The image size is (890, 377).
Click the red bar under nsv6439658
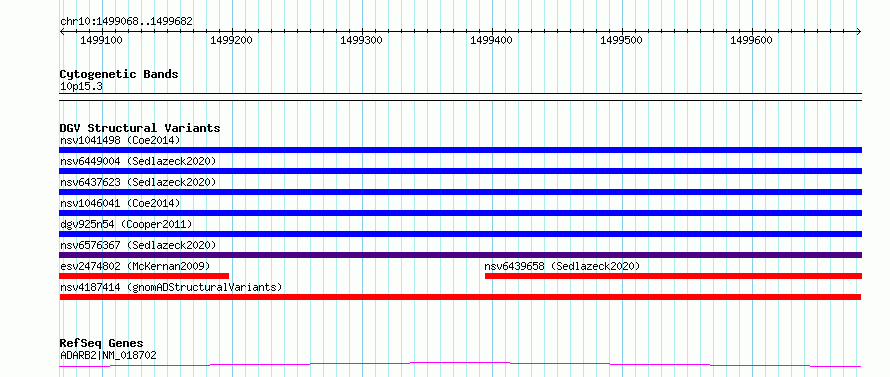click(x=673, y=276)
